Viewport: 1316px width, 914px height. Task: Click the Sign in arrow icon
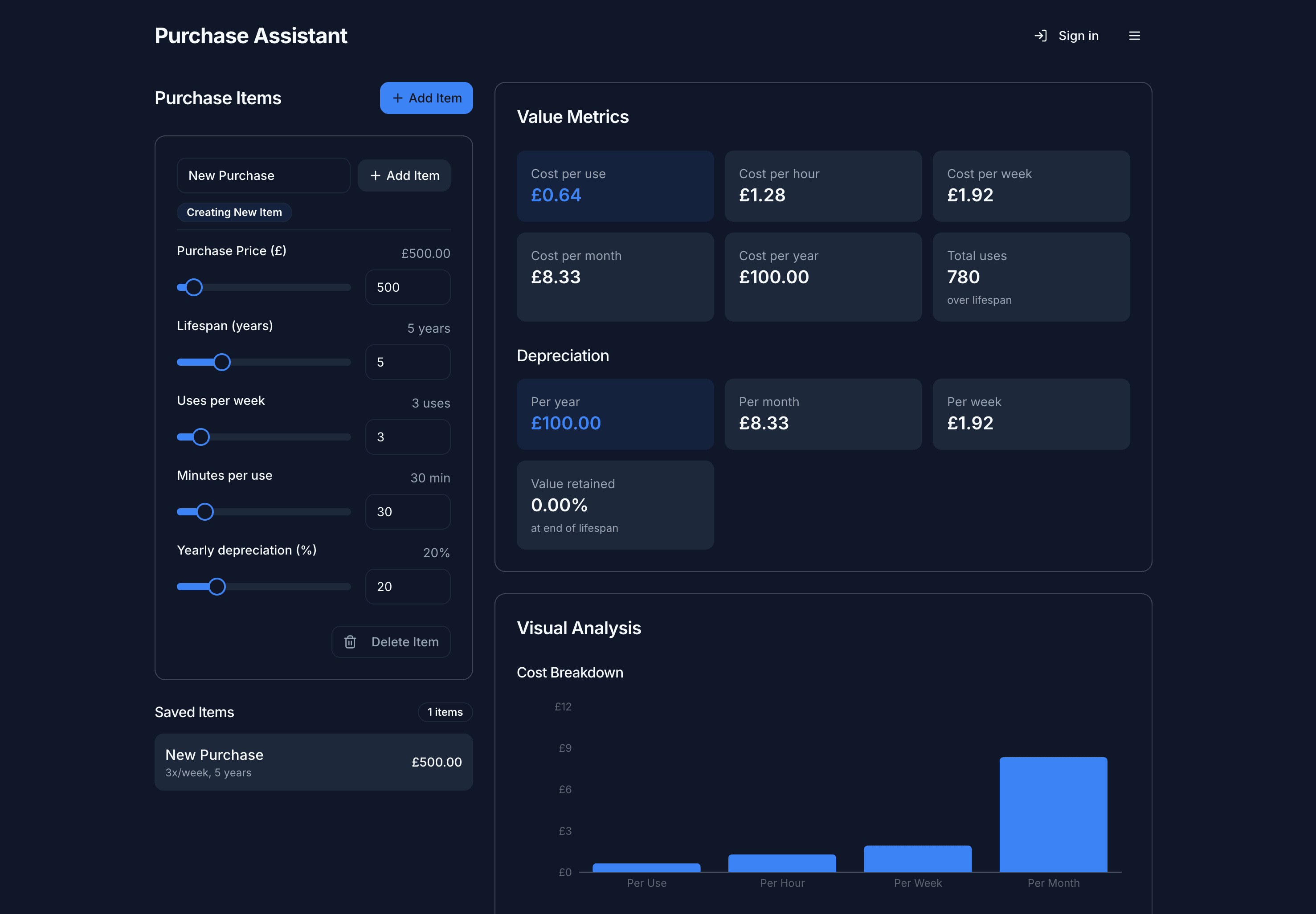1041,36
